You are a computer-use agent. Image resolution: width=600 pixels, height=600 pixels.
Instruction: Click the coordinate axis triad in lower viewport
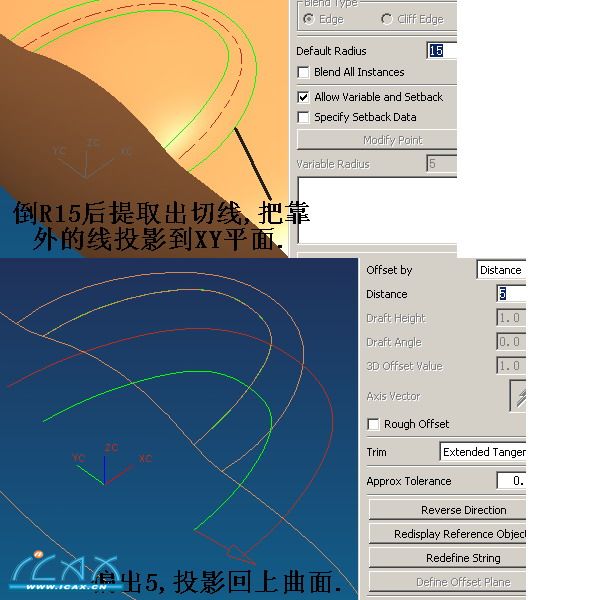(x=111, y=464)
